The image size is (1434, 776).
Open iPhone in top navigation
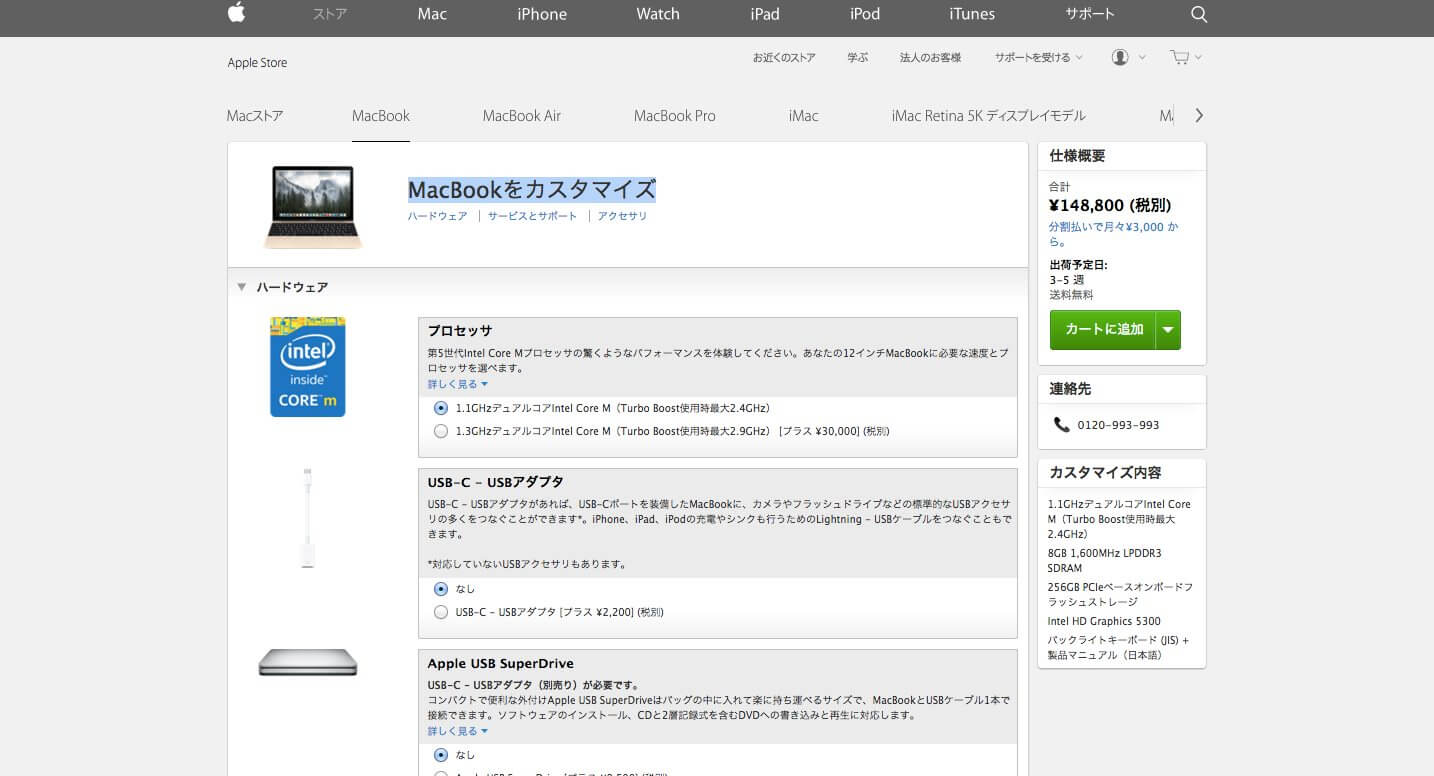tap(542, 14)
